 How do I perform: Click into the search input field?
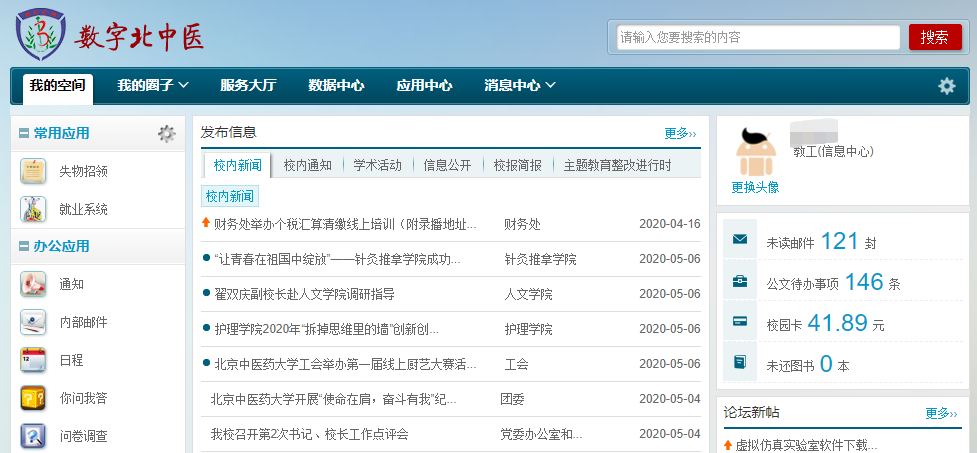758,38
